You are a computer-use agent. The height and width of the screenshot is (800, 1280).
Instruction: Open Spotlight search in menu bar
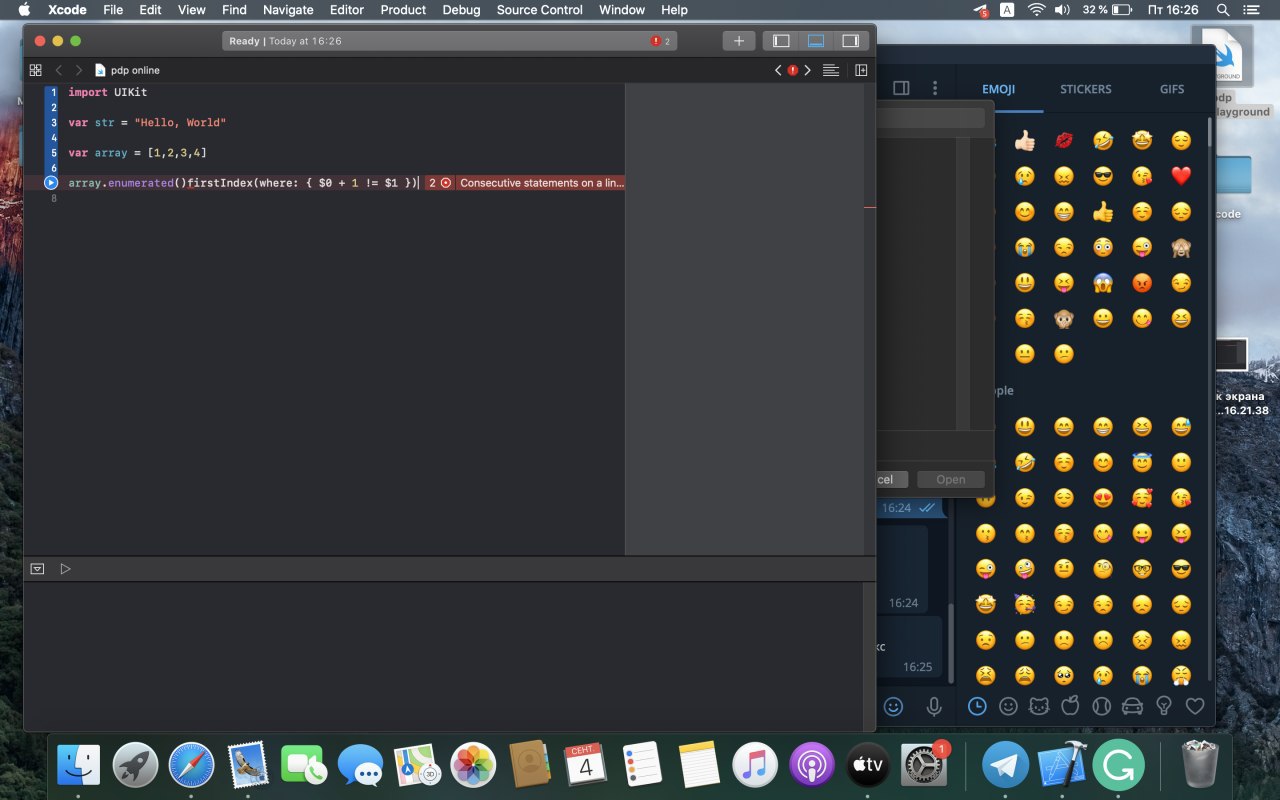1223,10
